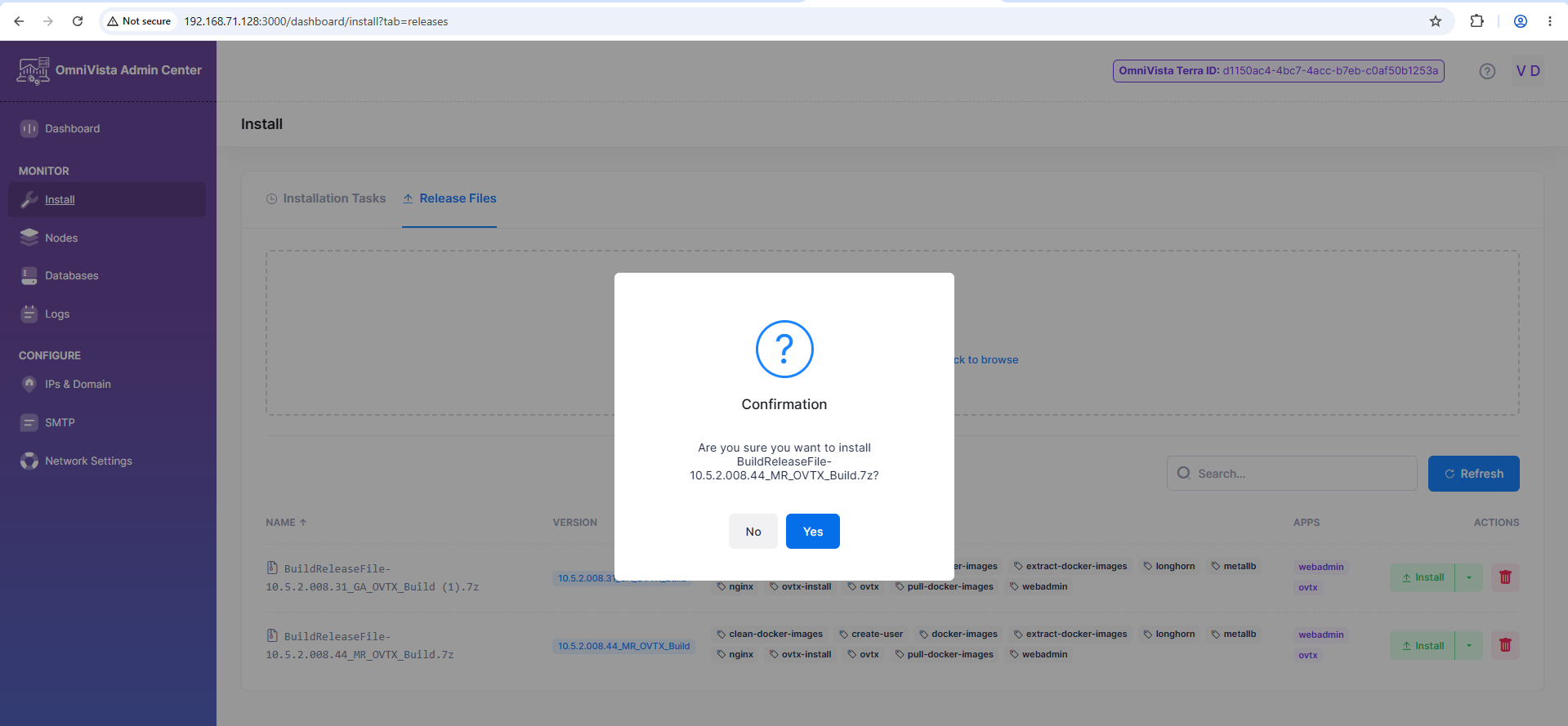Click the OmniVista Admin Center logo
The height and width of the screenshot is (726, 1568).
click(109, 71)
